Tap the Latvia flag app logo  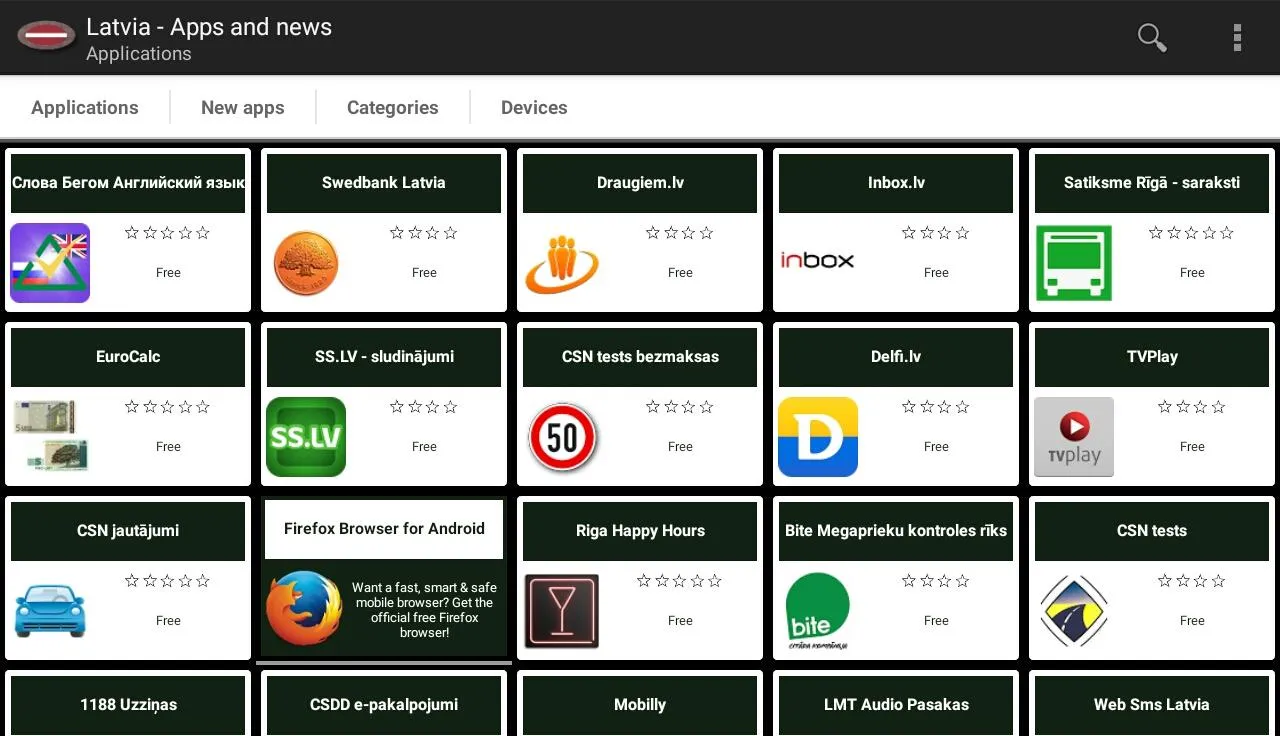pos(46,37)
